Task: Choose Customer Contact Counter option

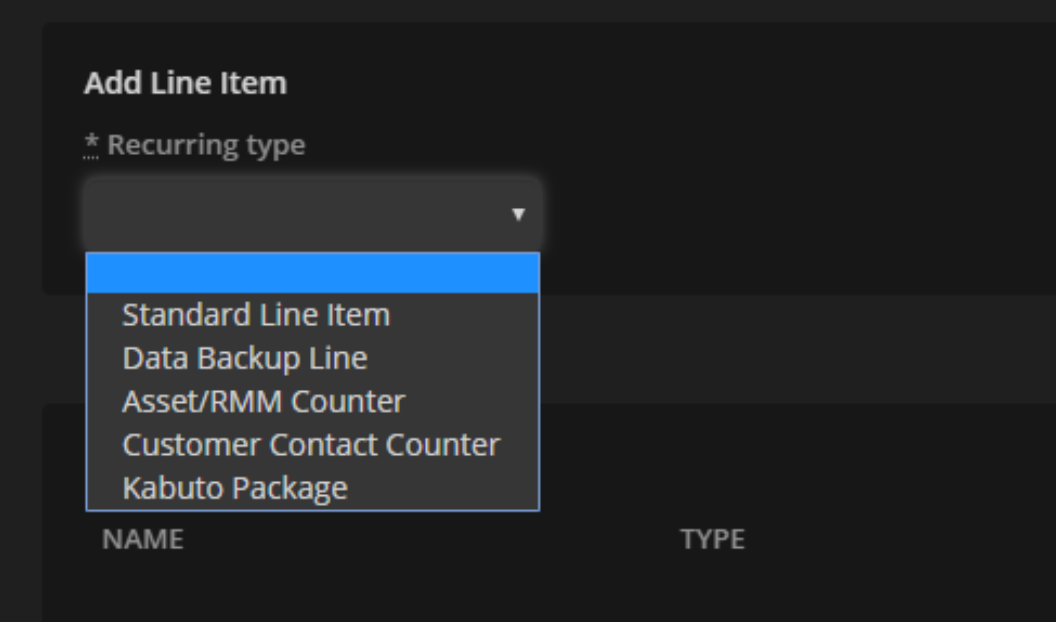Action: 310,444
